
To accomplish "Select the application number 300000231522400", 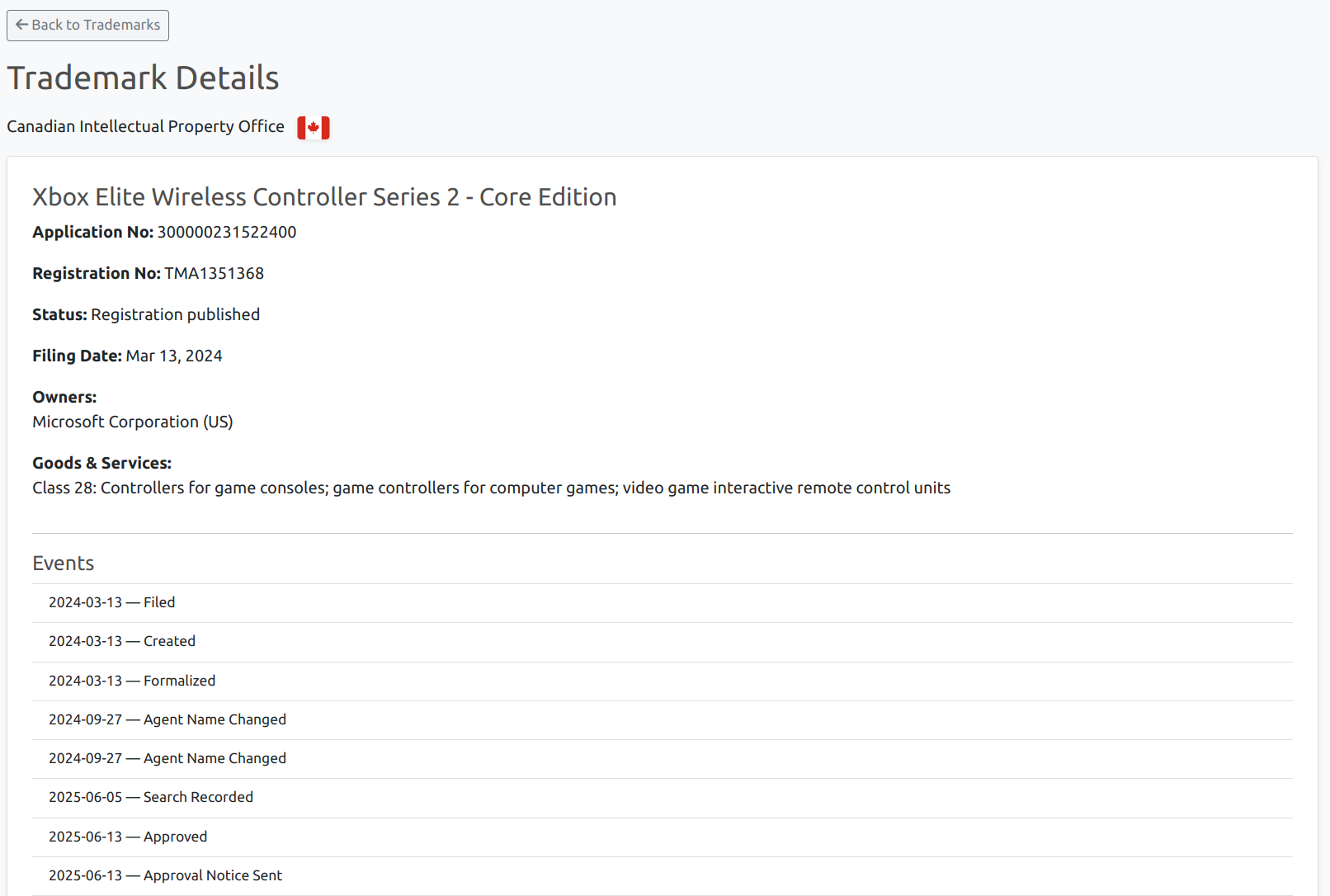I will 227,233.
